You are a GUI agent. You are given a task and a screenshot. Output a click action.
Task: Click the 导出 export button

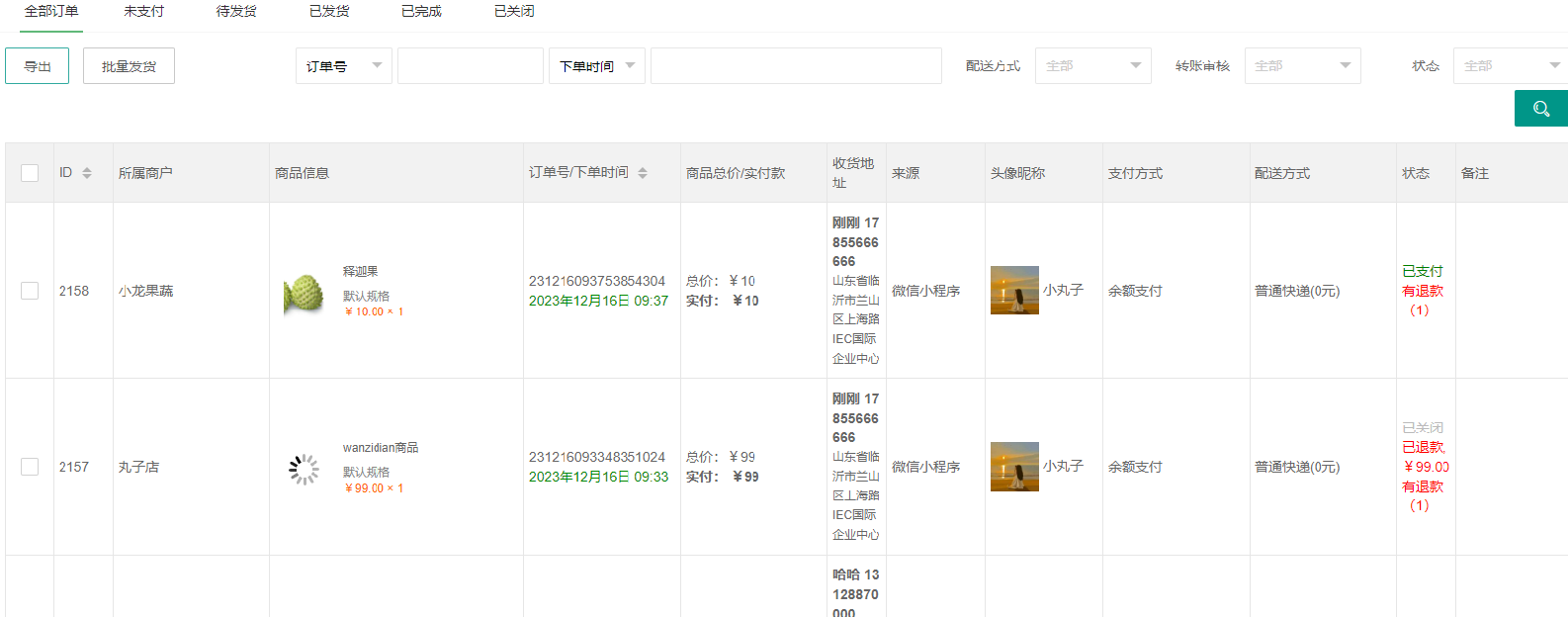[38, 66]
